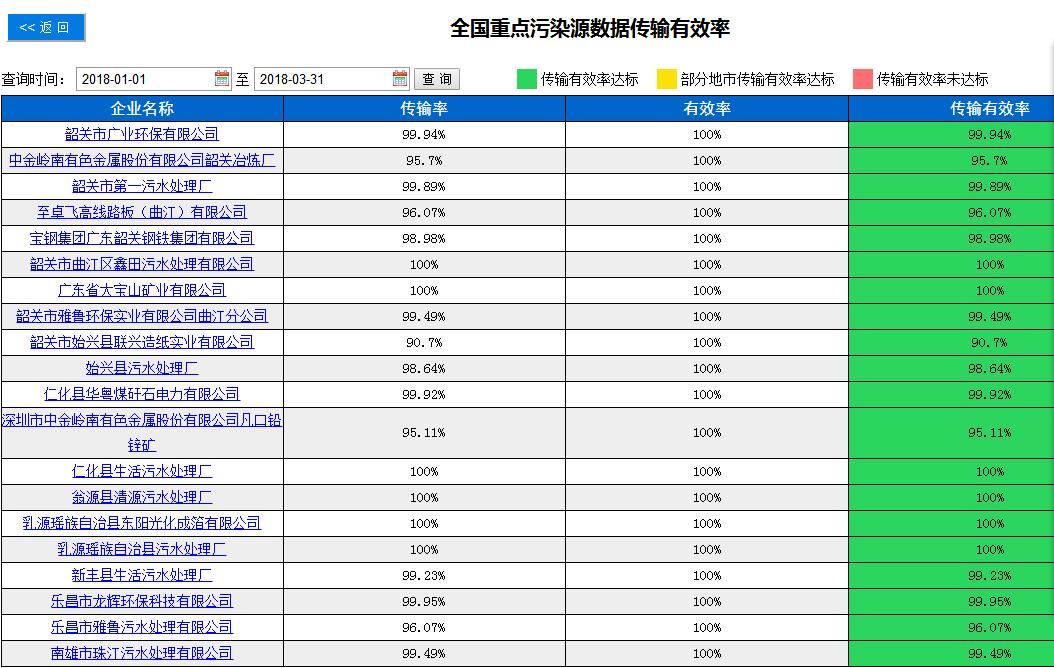The height and width of the screenshot is (668, 1054).
Task: Open link 宝钢集团广东韶关钢铁集团有限公司
Action: pos(142,239)
